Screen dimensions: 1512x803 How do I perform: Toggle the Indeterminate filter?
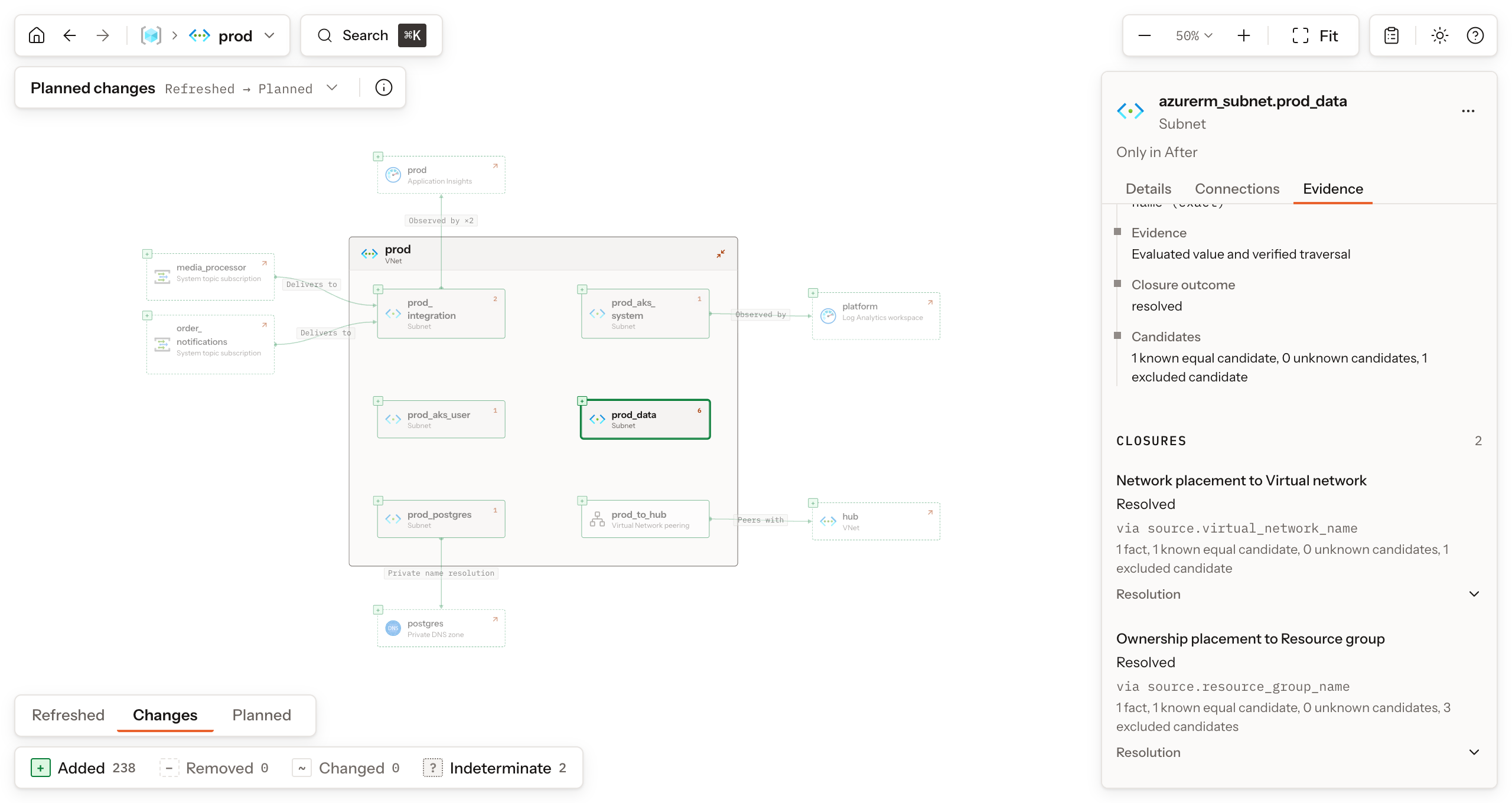495,768
